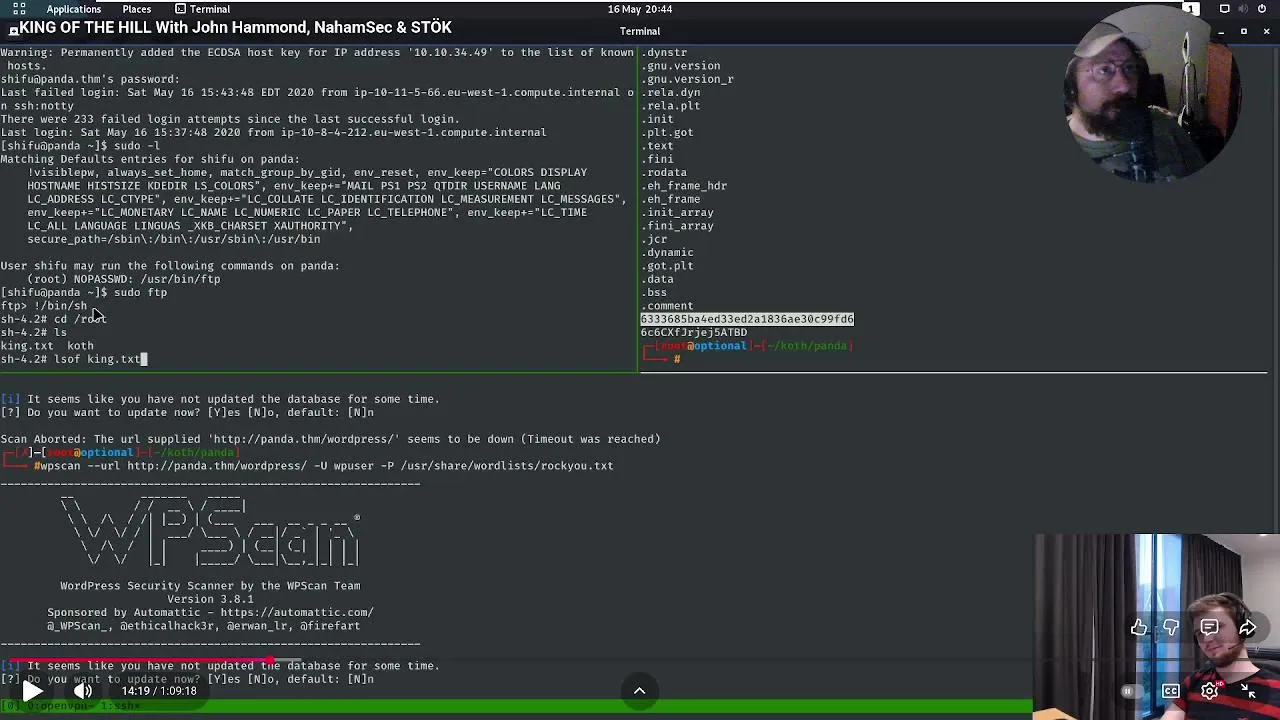The image size is (1280, 720).
Task: Like the video with thumbs up
Action: [x=1139, y=627]
